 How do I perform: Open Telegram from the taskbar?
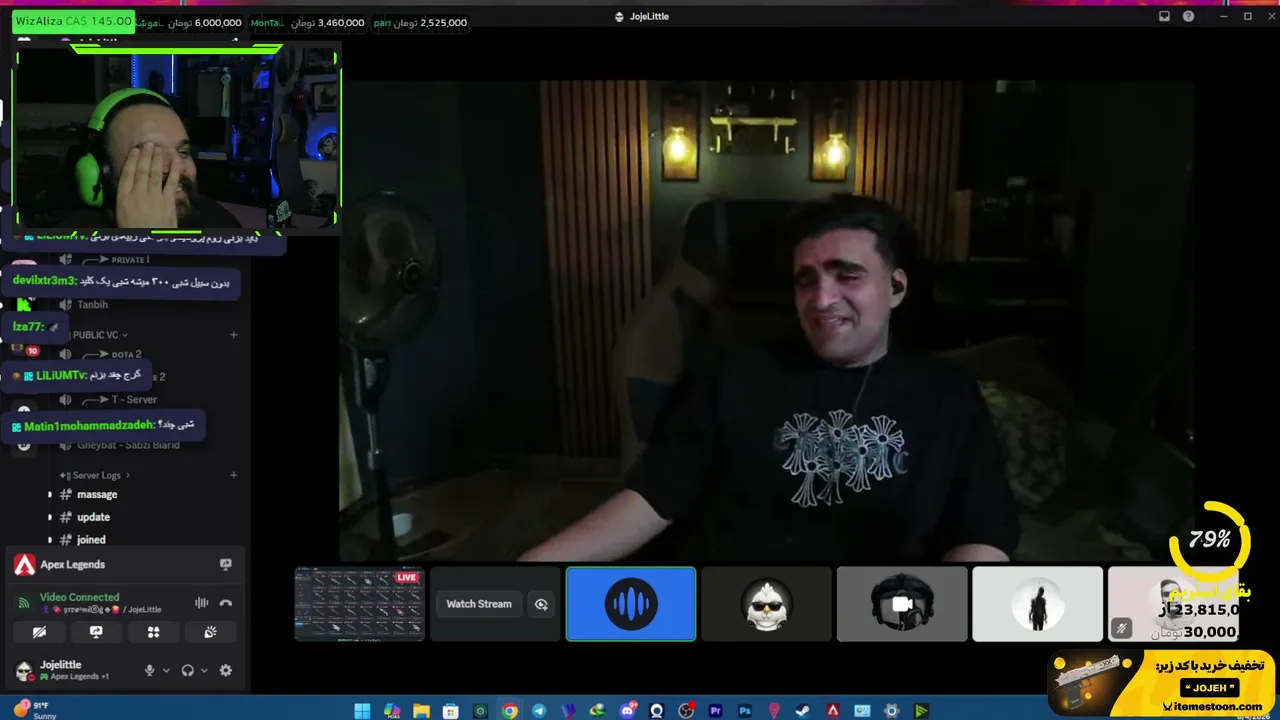[540, 711]
